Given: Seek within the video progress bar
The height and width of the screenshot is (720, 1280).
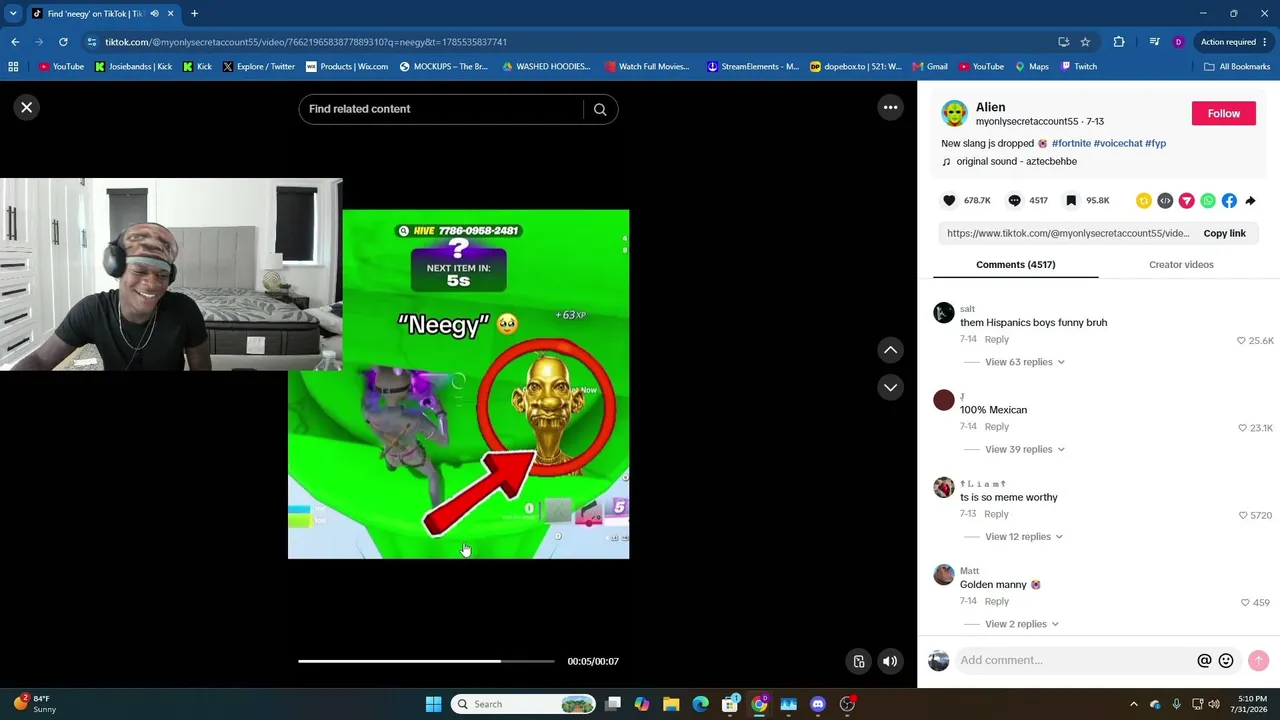Looking at the screenshot, I should pos(426,661).
